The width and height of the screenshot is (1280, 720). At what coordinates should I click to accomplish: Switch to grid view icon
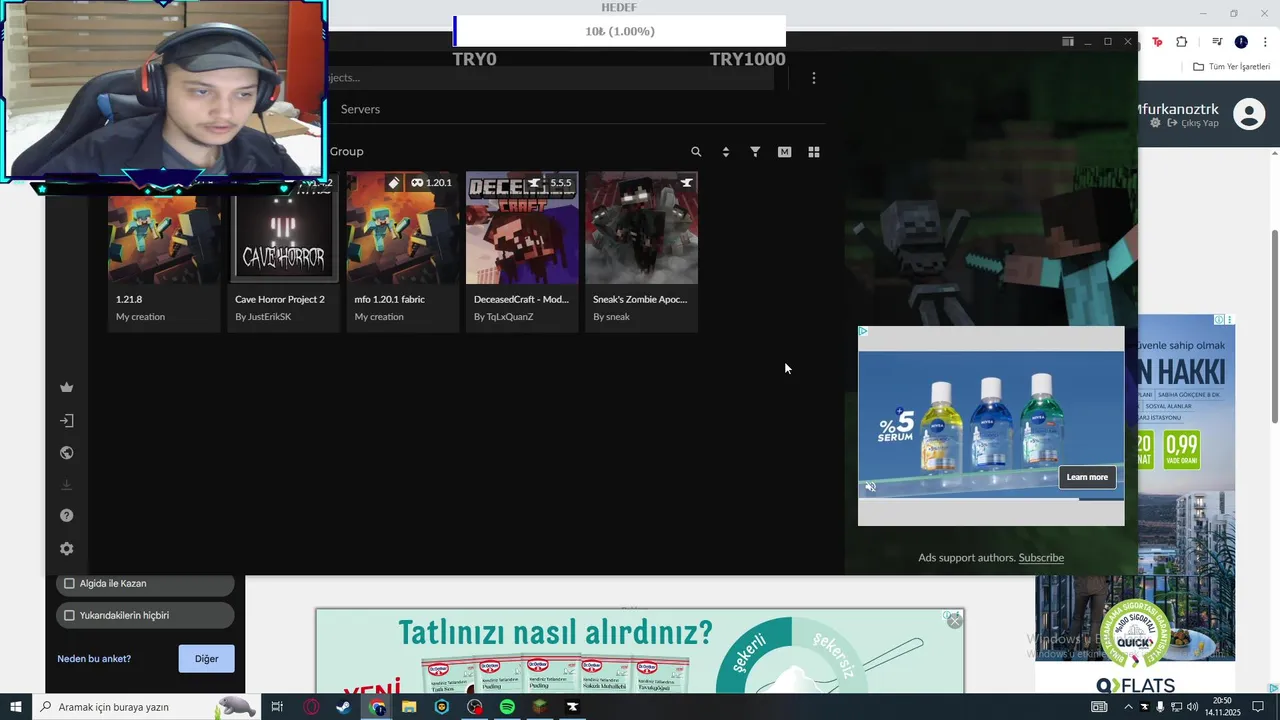tap(814, 152)
